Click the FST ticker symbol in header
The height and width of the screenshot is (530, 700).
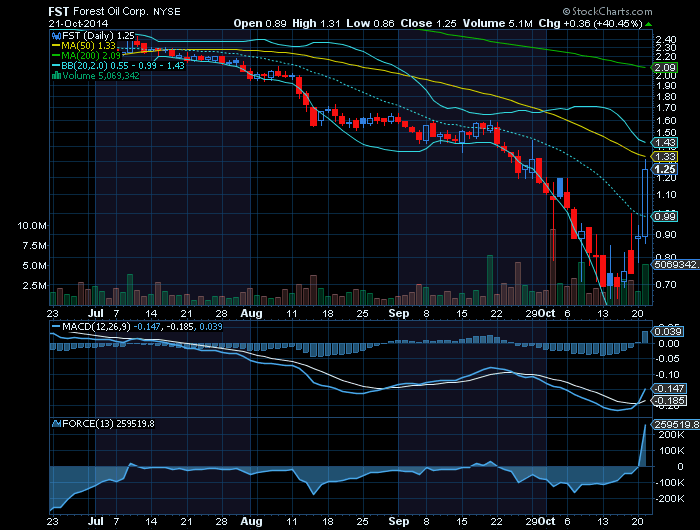point(58,11)
